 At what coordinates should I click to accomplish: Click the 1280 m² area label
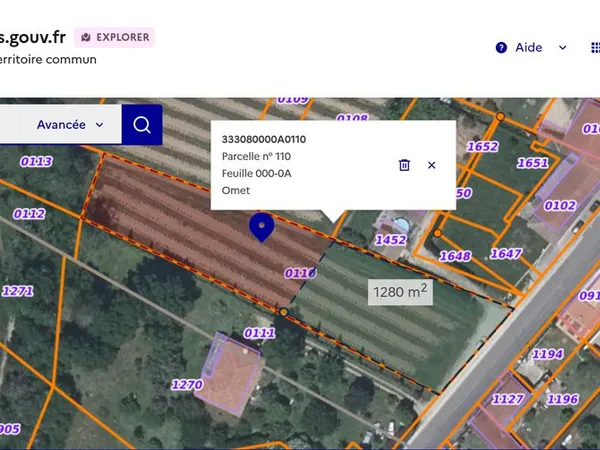pyautogui.click(x=400, y=292)
